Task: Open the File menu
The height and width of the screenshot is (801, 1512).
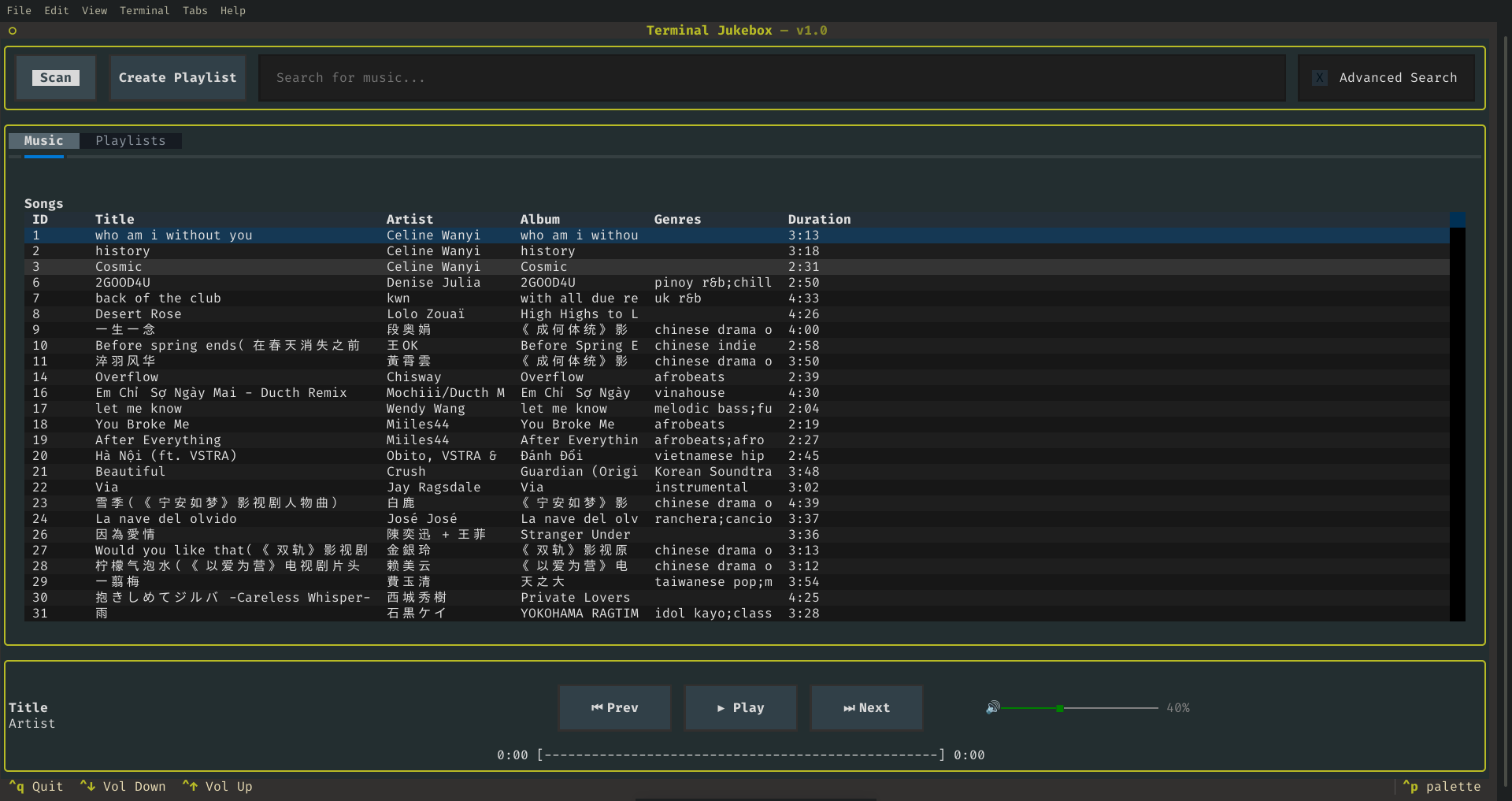Action: tap(19, 10)
